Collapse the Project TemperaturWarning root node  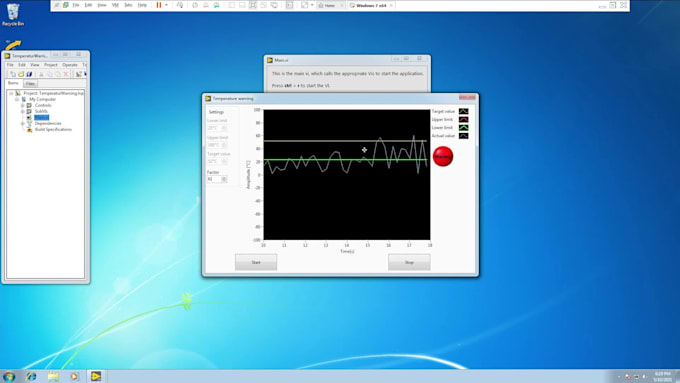[x=11, y=93]
